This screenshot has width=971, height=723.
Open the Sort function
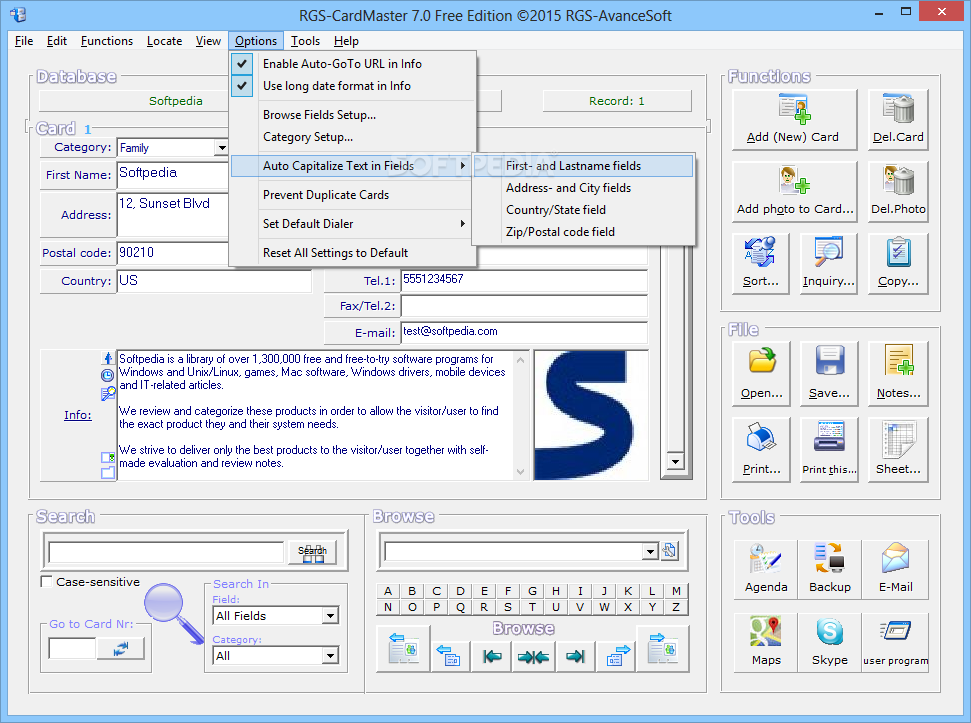point(760,263)
